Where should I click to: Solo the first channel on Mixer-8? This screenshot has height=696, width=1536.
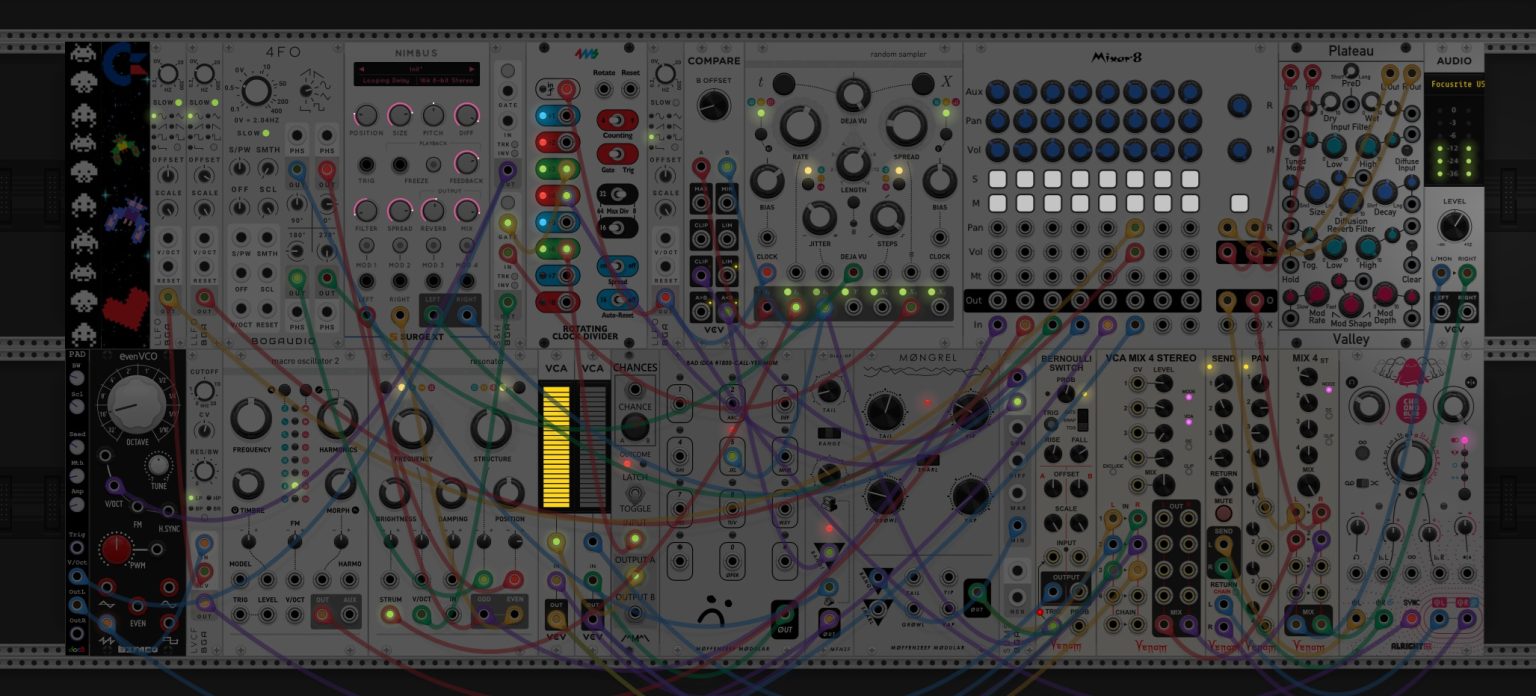[x=996, y=180]
